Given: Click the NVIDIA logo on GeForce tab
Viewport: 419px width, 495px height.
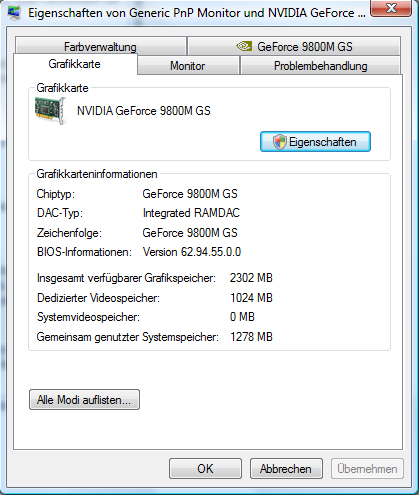Looking at the screenshot, I should click(x=244, y=46).
